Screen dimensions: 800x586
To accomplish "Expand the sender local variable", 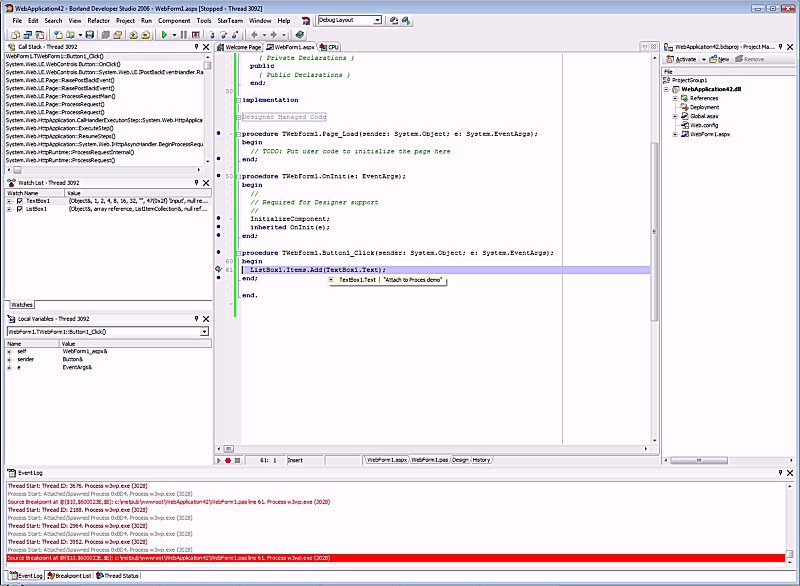I will click(9, 360).
